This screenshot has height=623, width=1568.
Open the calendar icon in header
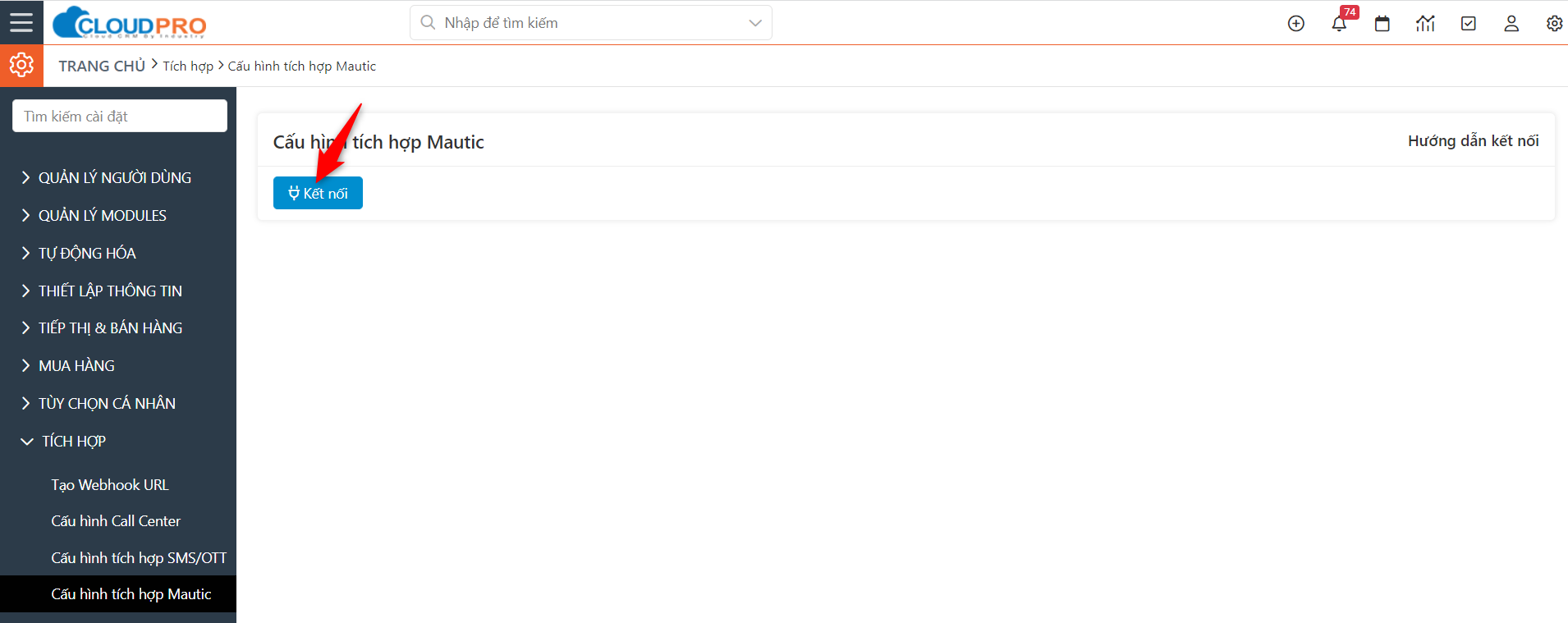[1382, 24]
